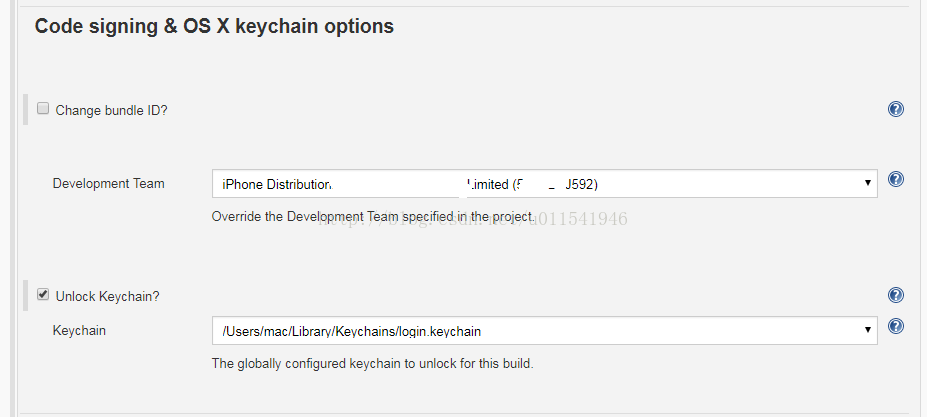Click the 'Change bundle ID?' label text

click(x=111, y=111)
